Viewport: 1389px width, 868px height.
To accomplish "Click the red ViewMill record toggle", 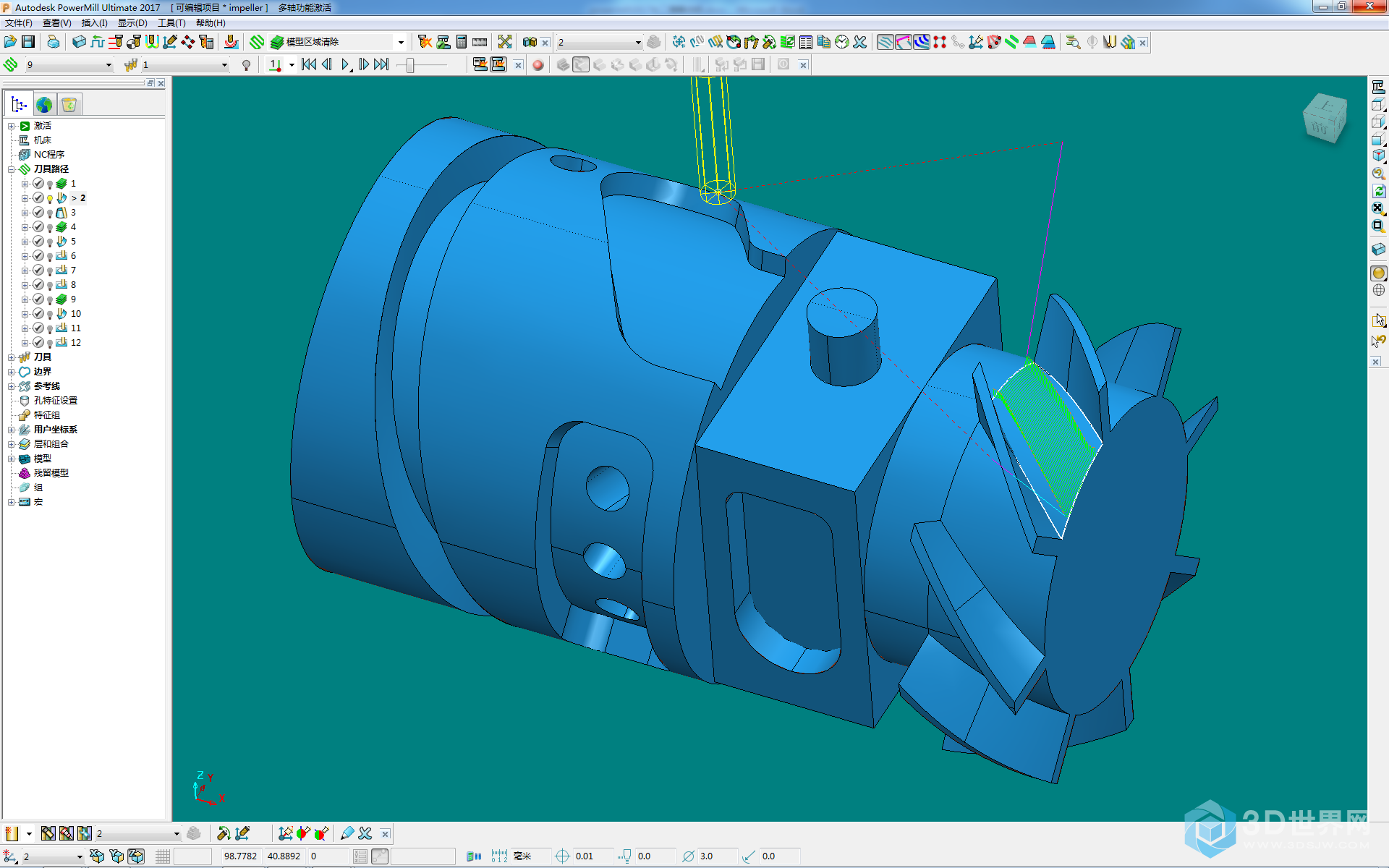I will tap(538, 65).
